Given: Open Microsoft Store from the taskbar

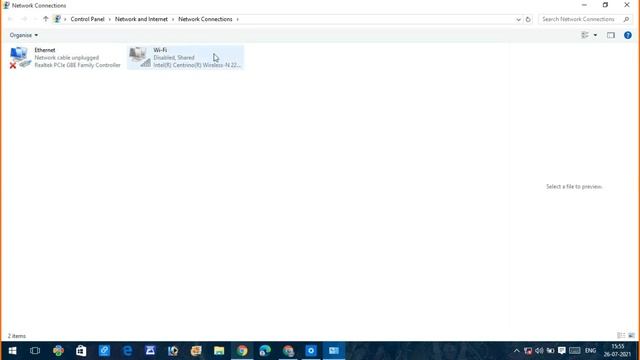Looking at the screenshot, I should coord(81,351).
